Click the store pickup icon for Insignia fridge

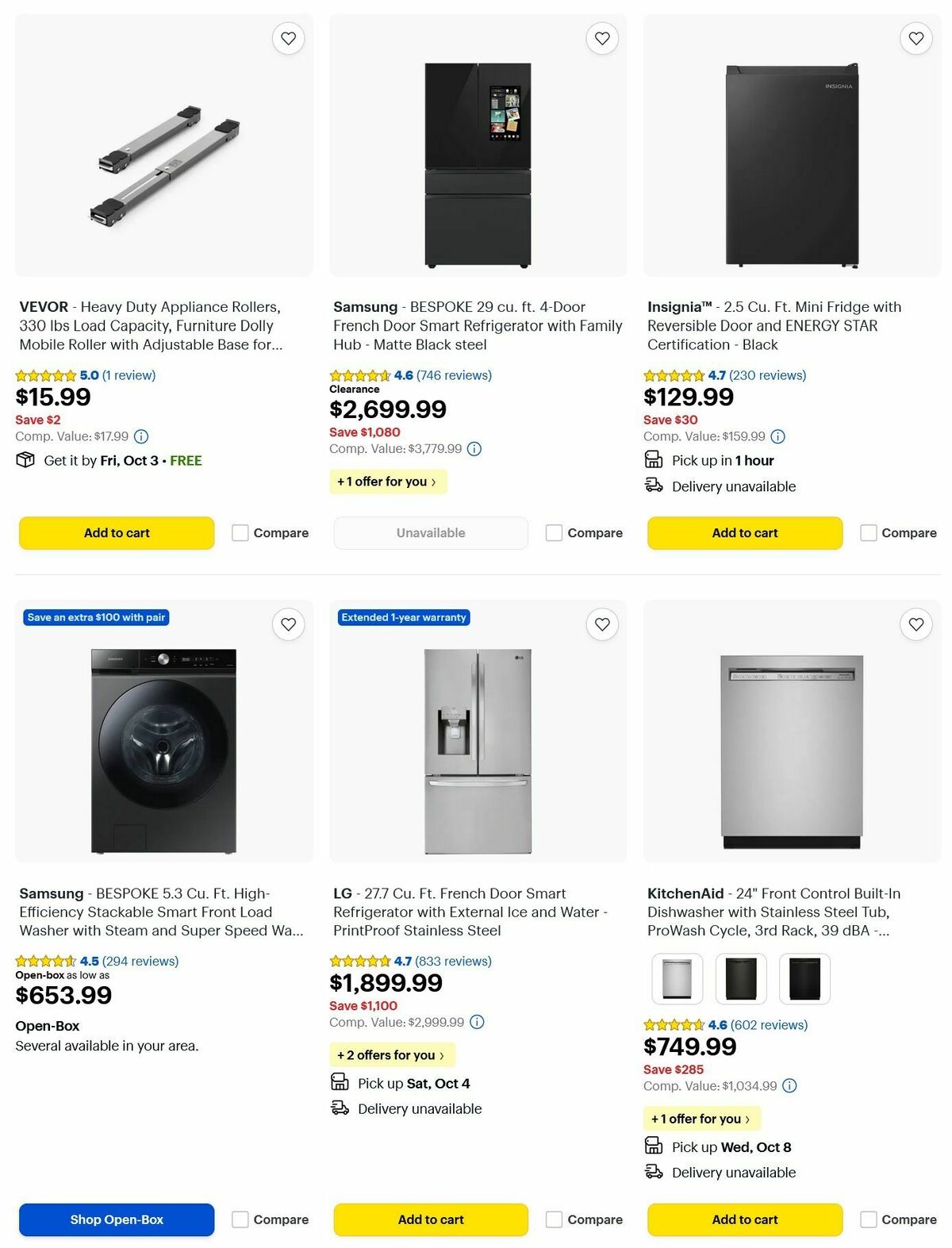click(654, 460)
